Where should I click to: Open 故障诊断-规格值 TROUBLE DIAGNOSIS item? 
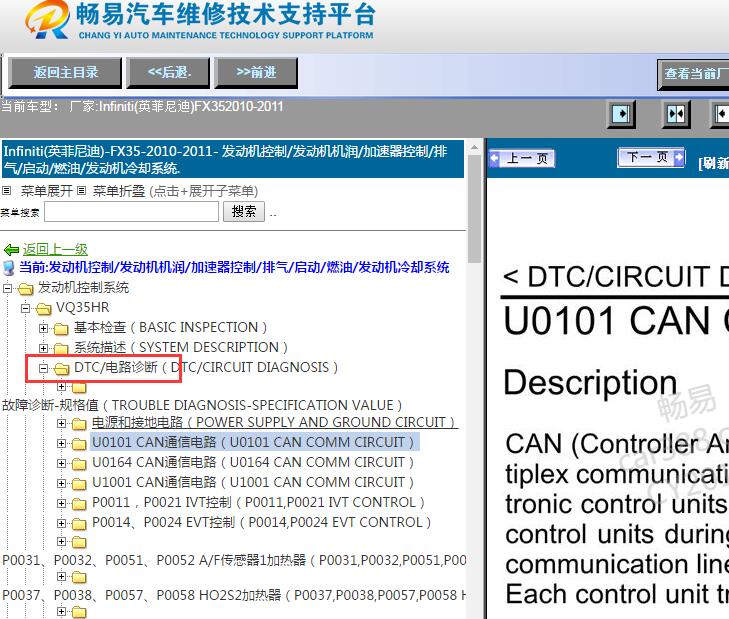[x=202, y=406]
